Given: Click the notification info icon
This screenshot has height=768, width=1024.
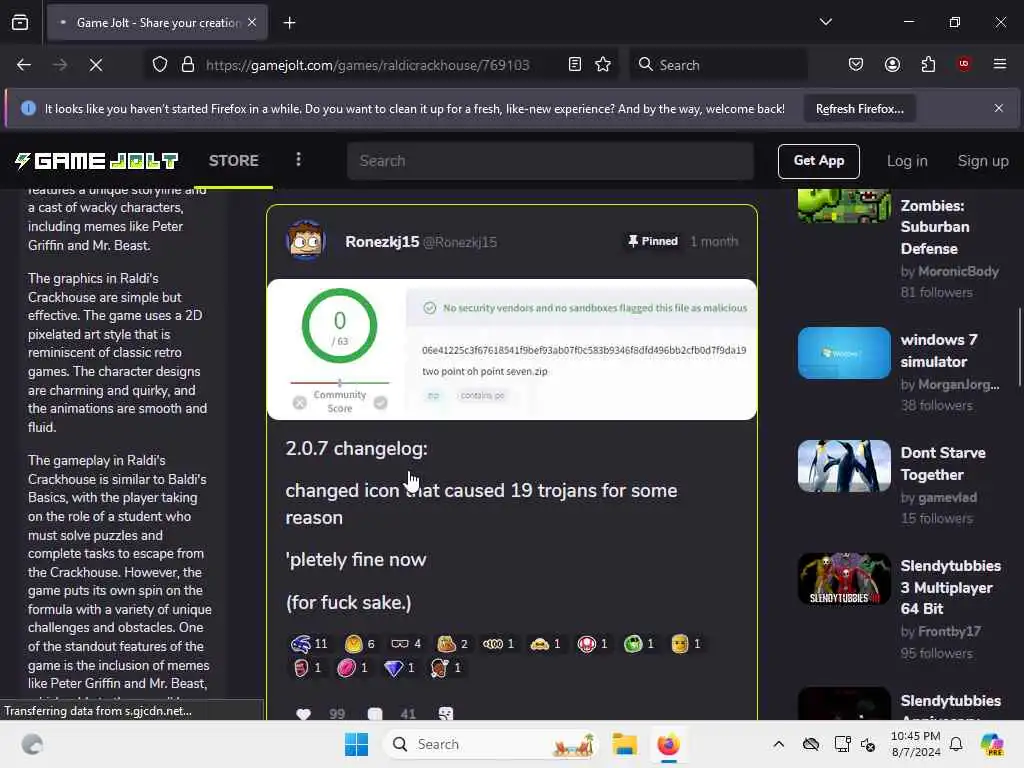Looking at the screenshot, I should pyautogui.click(x=28, y=108).
